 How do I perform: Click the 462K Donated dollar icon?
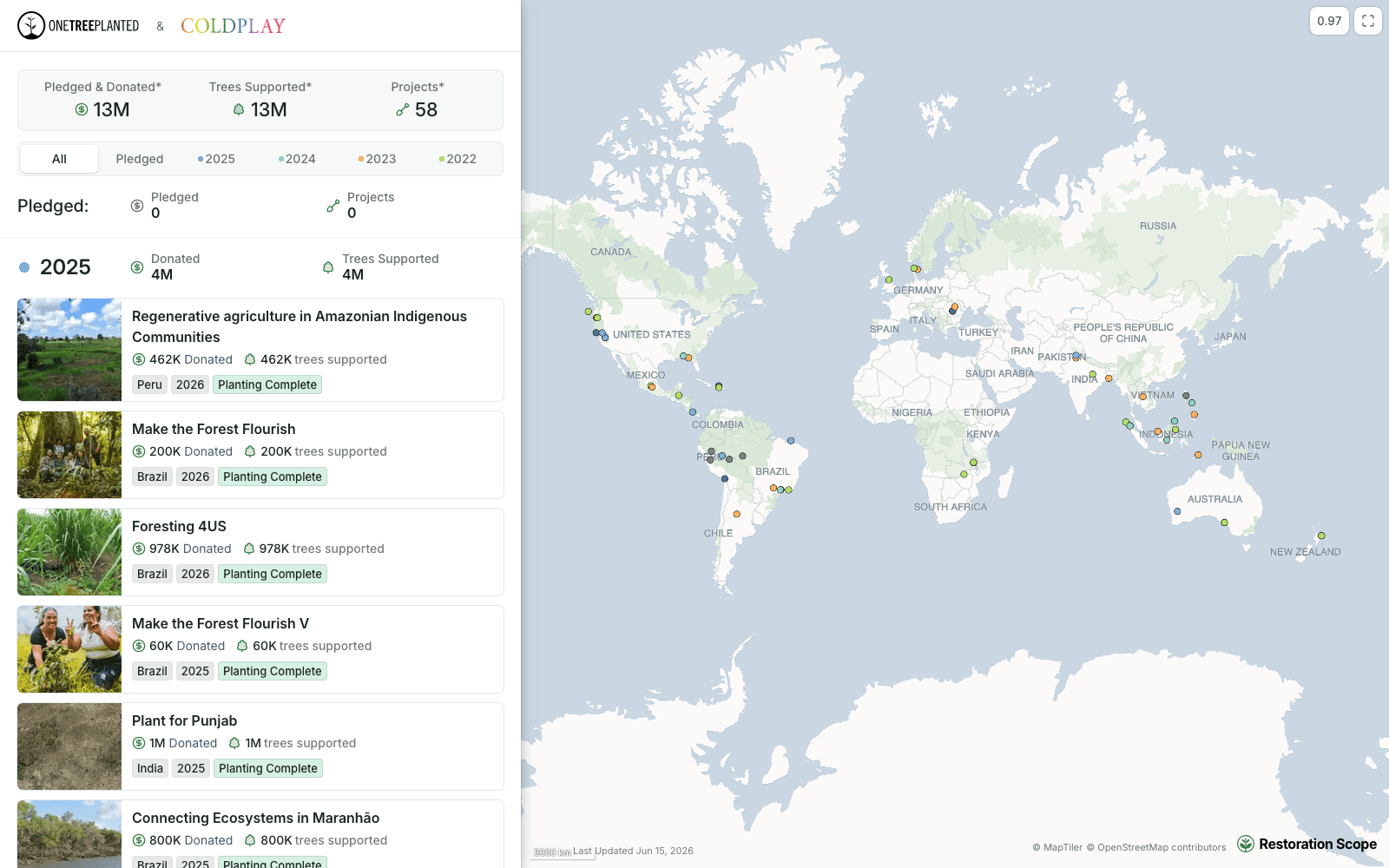coord(139,359)
